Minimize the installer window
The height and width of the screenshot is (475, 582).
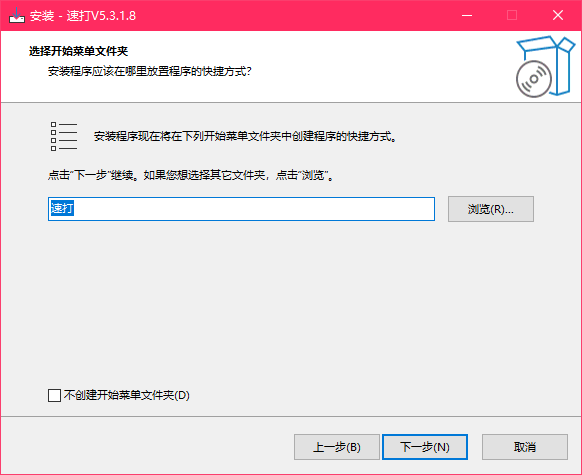coord(467,15)
